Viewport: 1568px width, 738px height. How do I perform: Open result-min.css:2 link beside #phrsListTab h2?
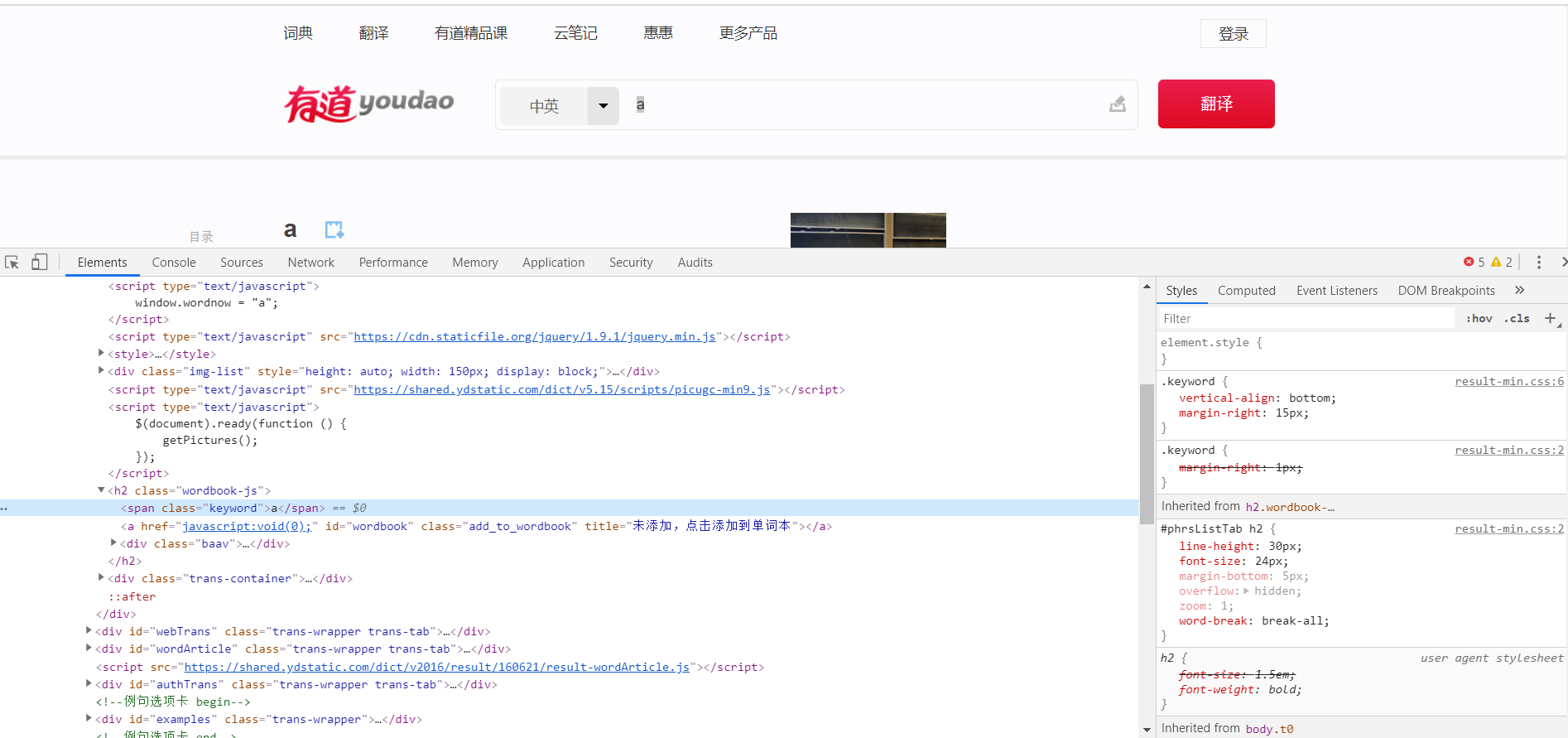pyautogui.click(x=1509, y=528)
